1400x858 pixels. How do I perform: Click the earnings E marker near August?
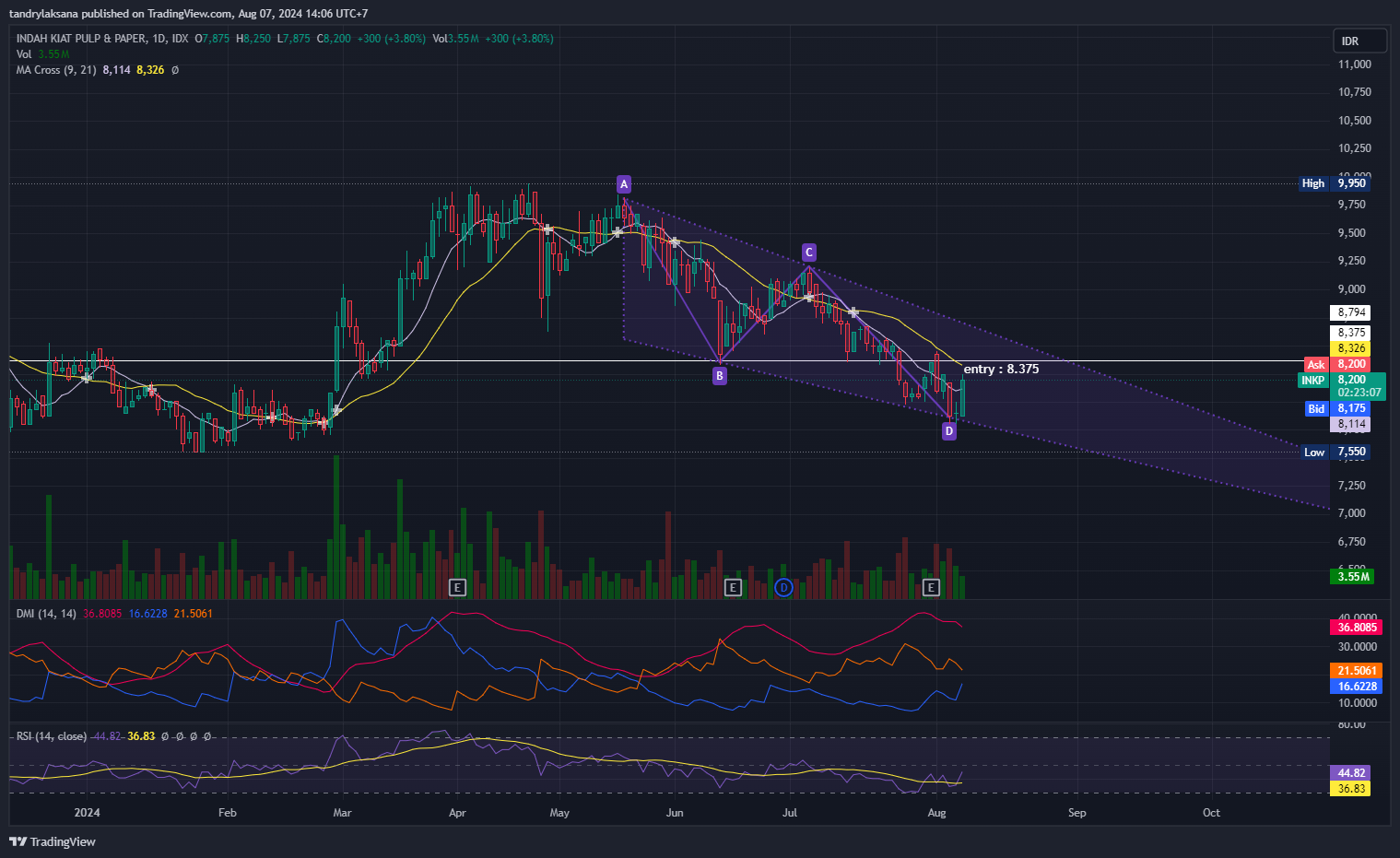pos(931,587)
